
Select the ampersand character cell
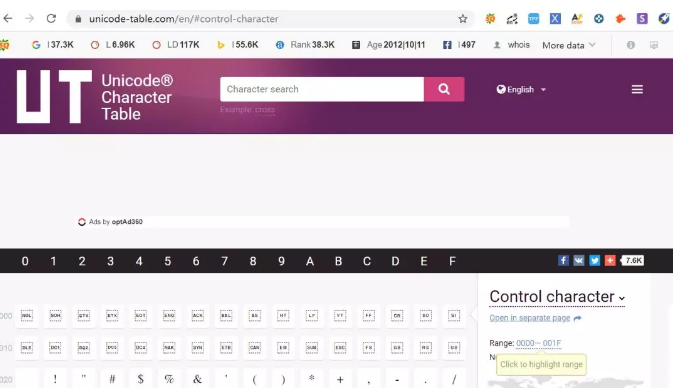point(197,379)
